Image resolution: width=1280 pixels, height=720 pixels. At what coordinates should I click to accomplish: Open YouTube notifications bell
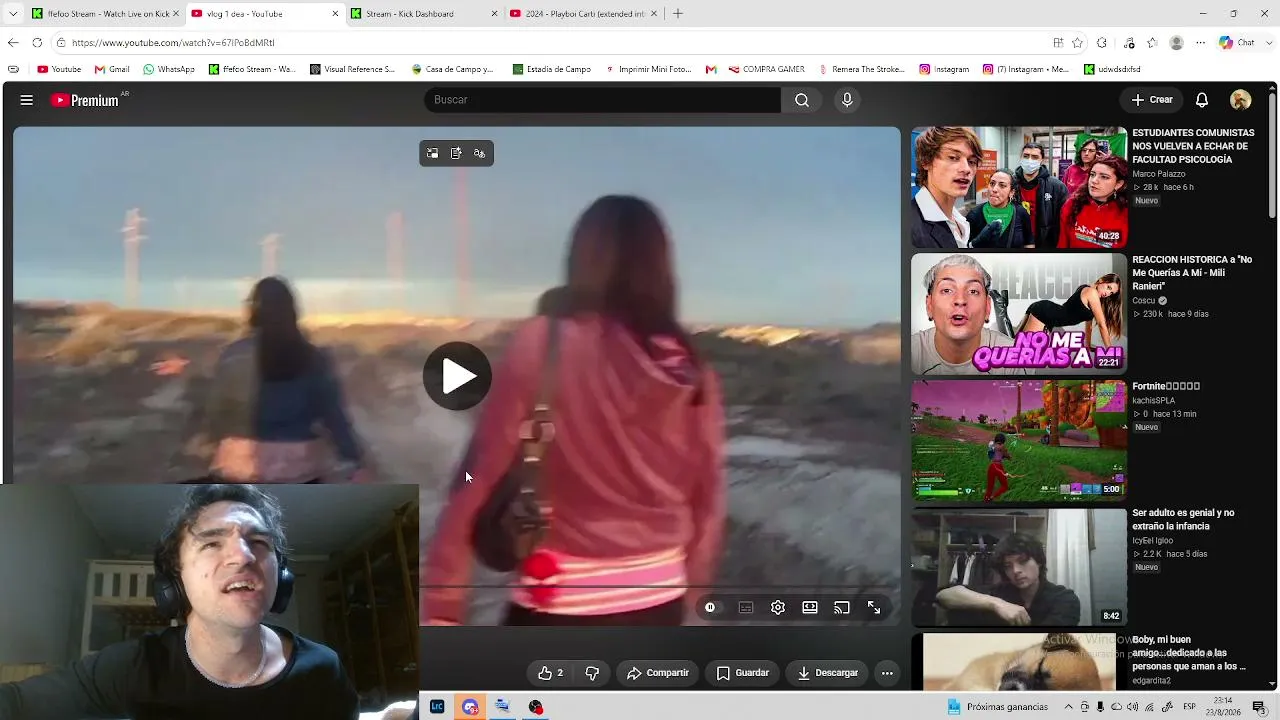pyautogui.click(x=1202, y=100)
